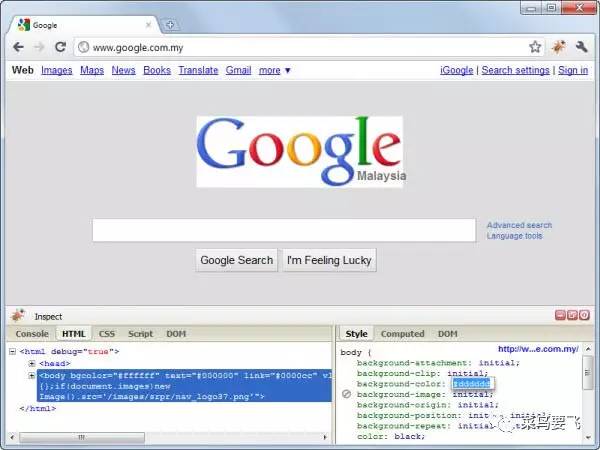600x450 pixels.
Task: Collapse the html root node
Action: click(12, 351)
